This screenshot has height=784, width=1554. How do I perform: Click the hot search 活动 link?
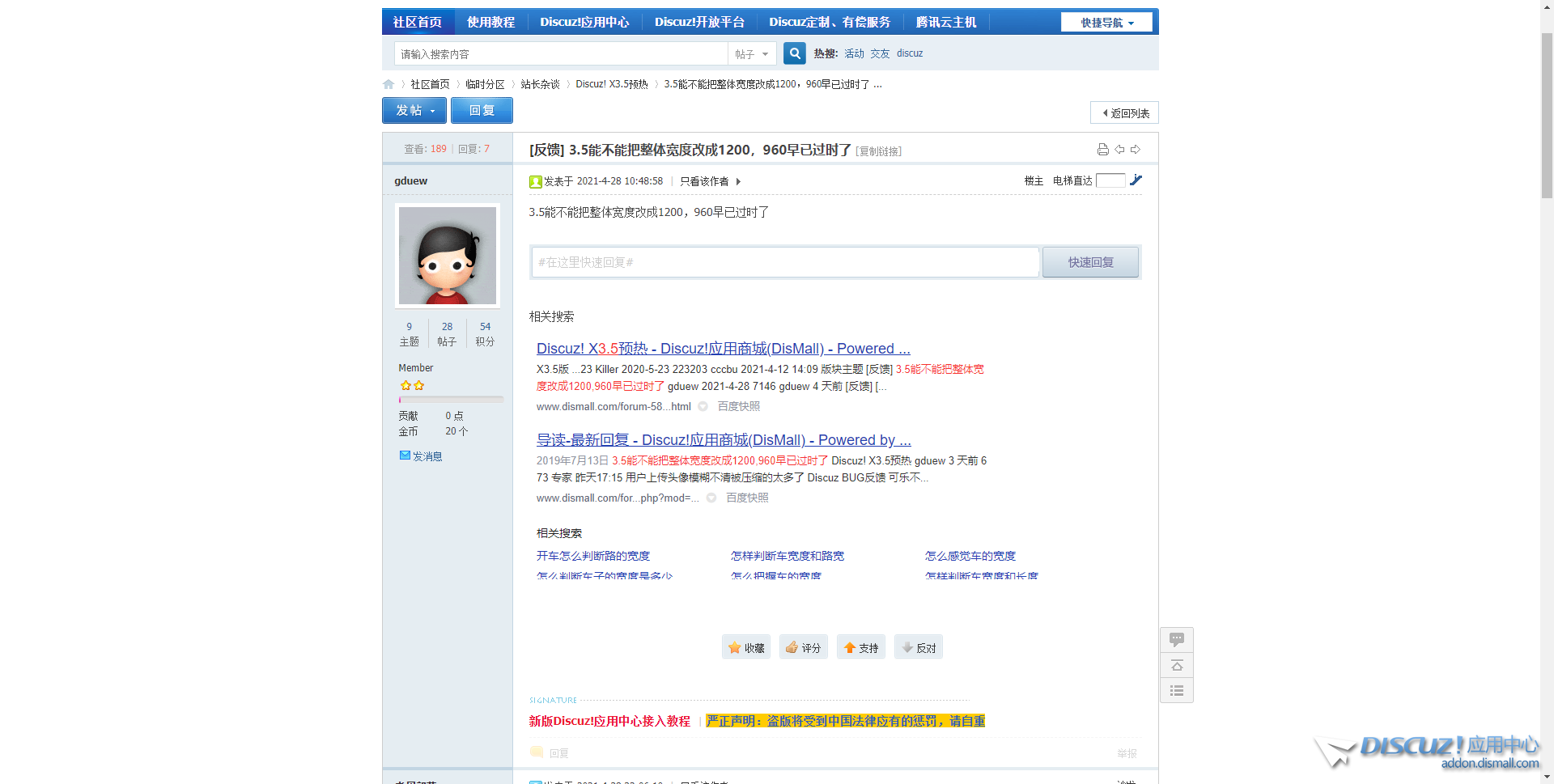pos(854,53)
